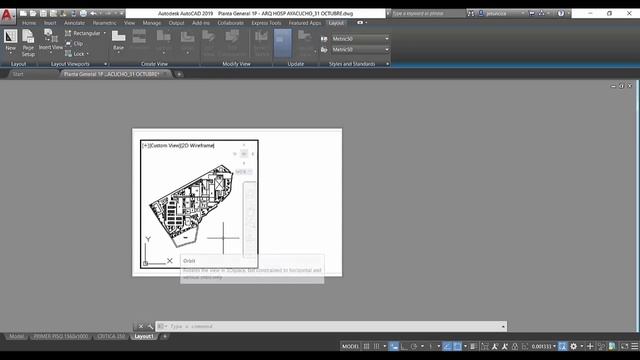Viewport: 640px width, 360px height.
Task: Expand the Rectangular viewport dropdown
Action: click(104, 33)
